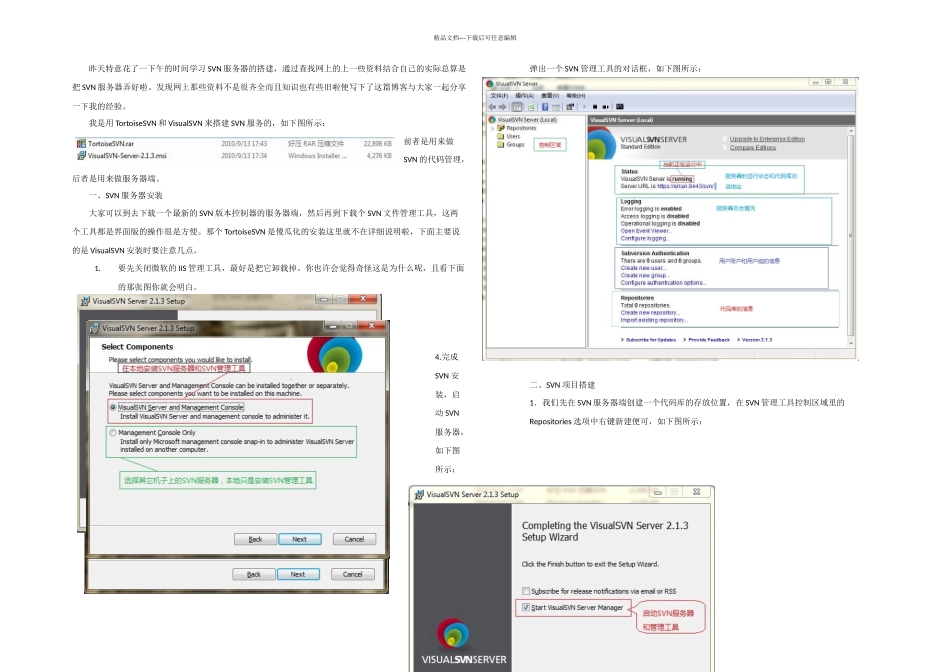
Task: Click VisualSVN Server title bar app icon
Action: pyautogui.click(x=490, y=84)
